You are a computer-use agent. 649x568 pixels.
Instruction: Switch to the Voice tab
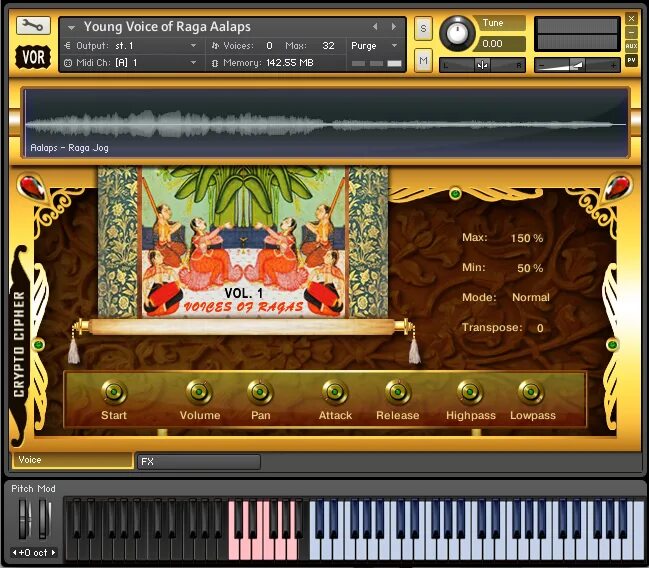click(72, 460)
